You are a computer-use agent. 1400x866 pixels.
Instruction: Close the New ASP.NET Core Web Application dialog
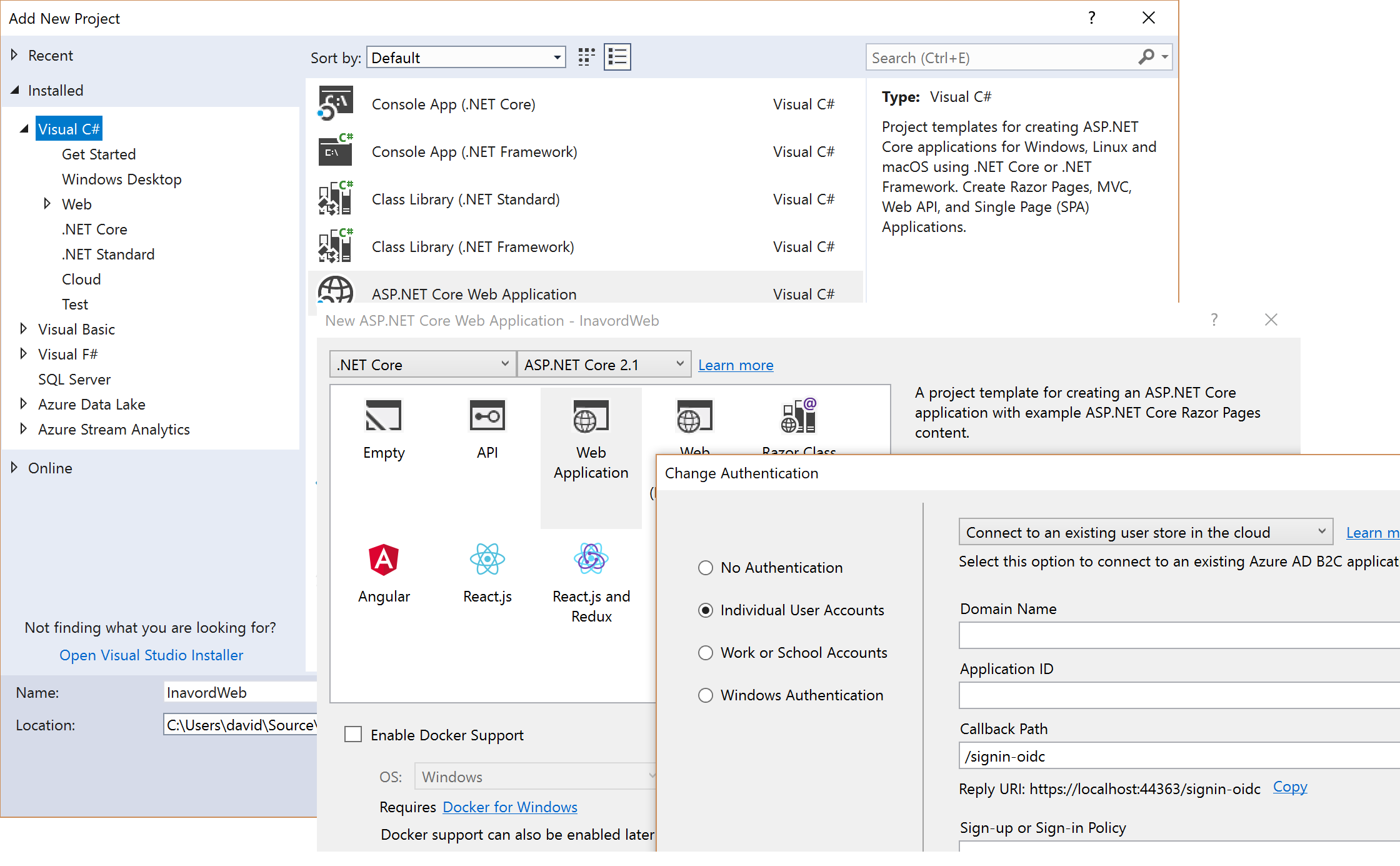[1271, 320]
